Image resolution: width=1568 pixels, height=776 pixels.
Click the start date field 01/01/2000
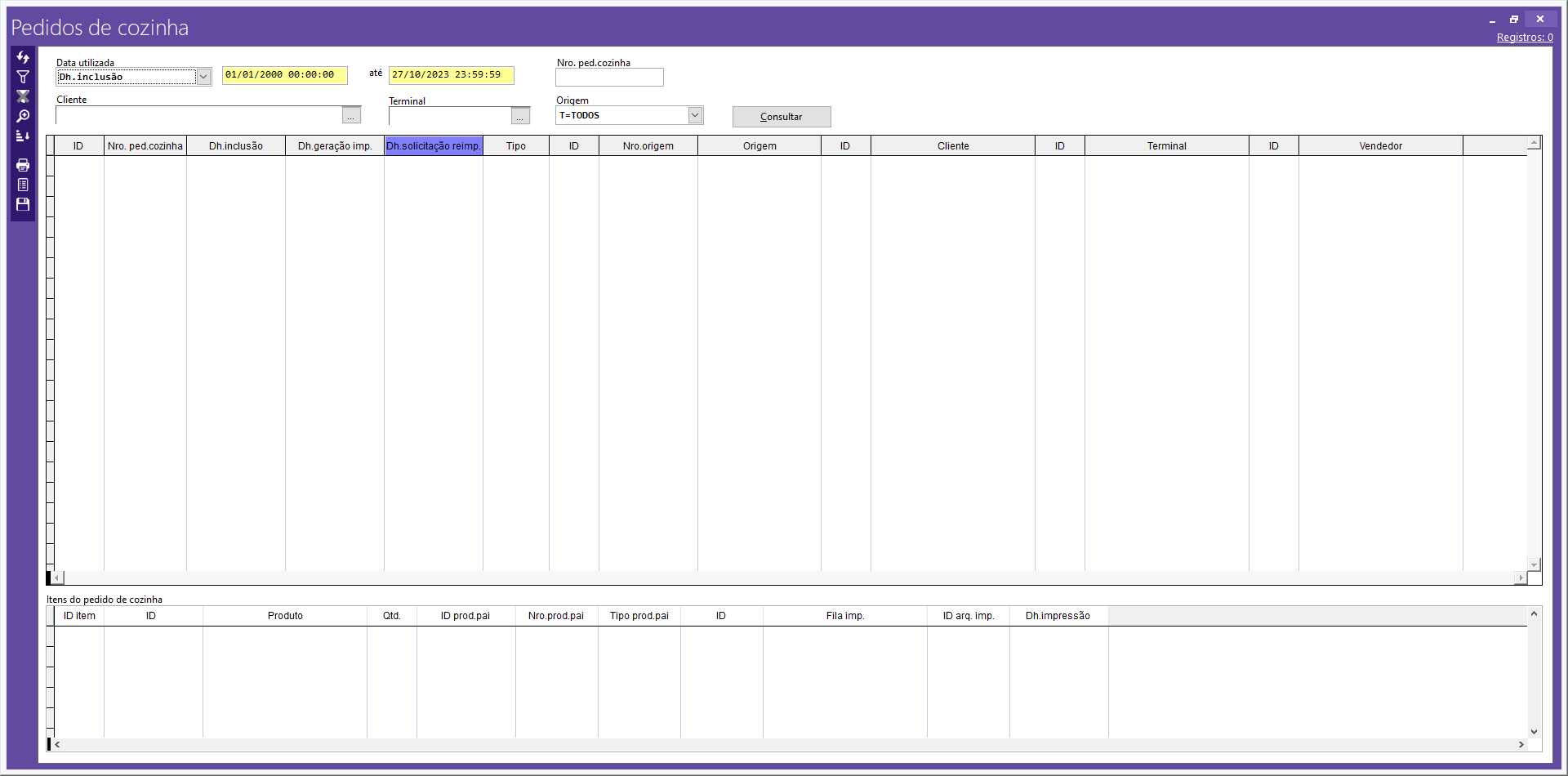pos(284,75)
